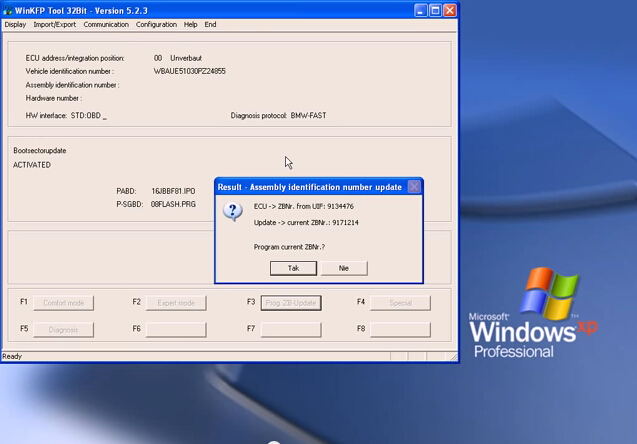The width and height of the screenshot is (637, 444).
Task: Click the 'BMW-FAST' diagnosis protocol value
Action: click(308, 116)
